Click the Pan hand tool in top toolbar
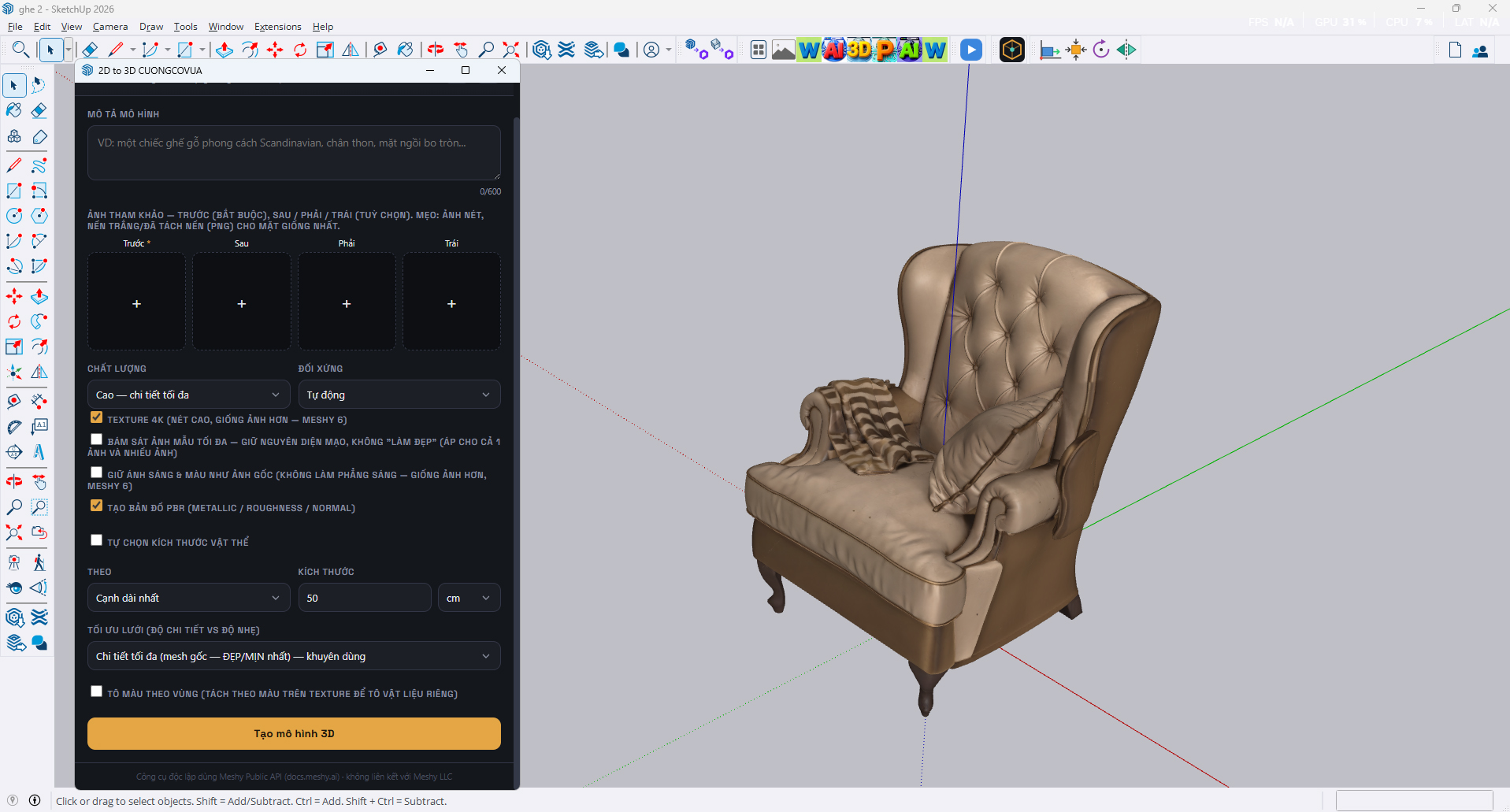This screenshot has height=812, width=1510. click(x=461, y=50)
